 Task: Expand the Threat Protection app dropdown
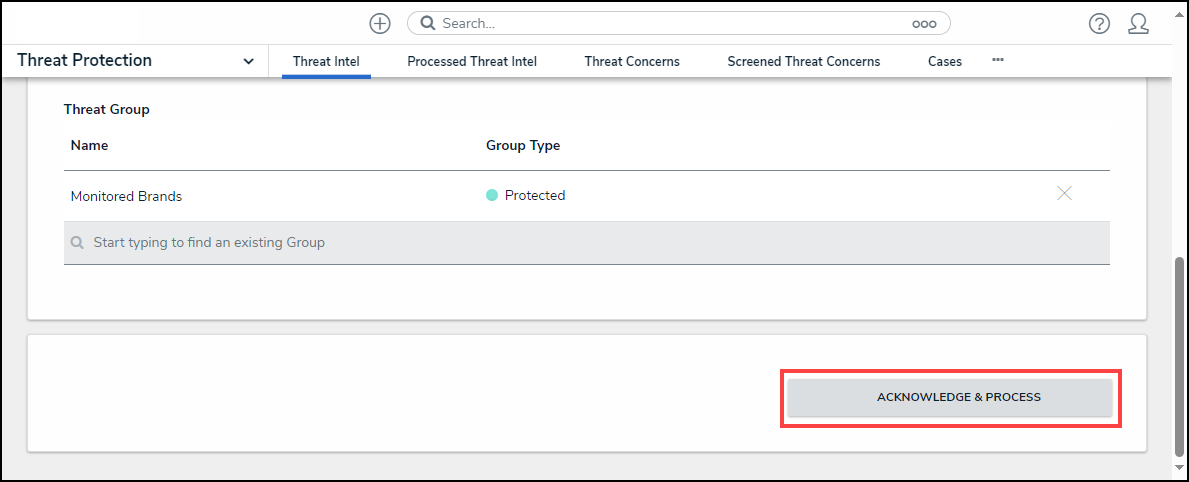(x=248, y=61)
